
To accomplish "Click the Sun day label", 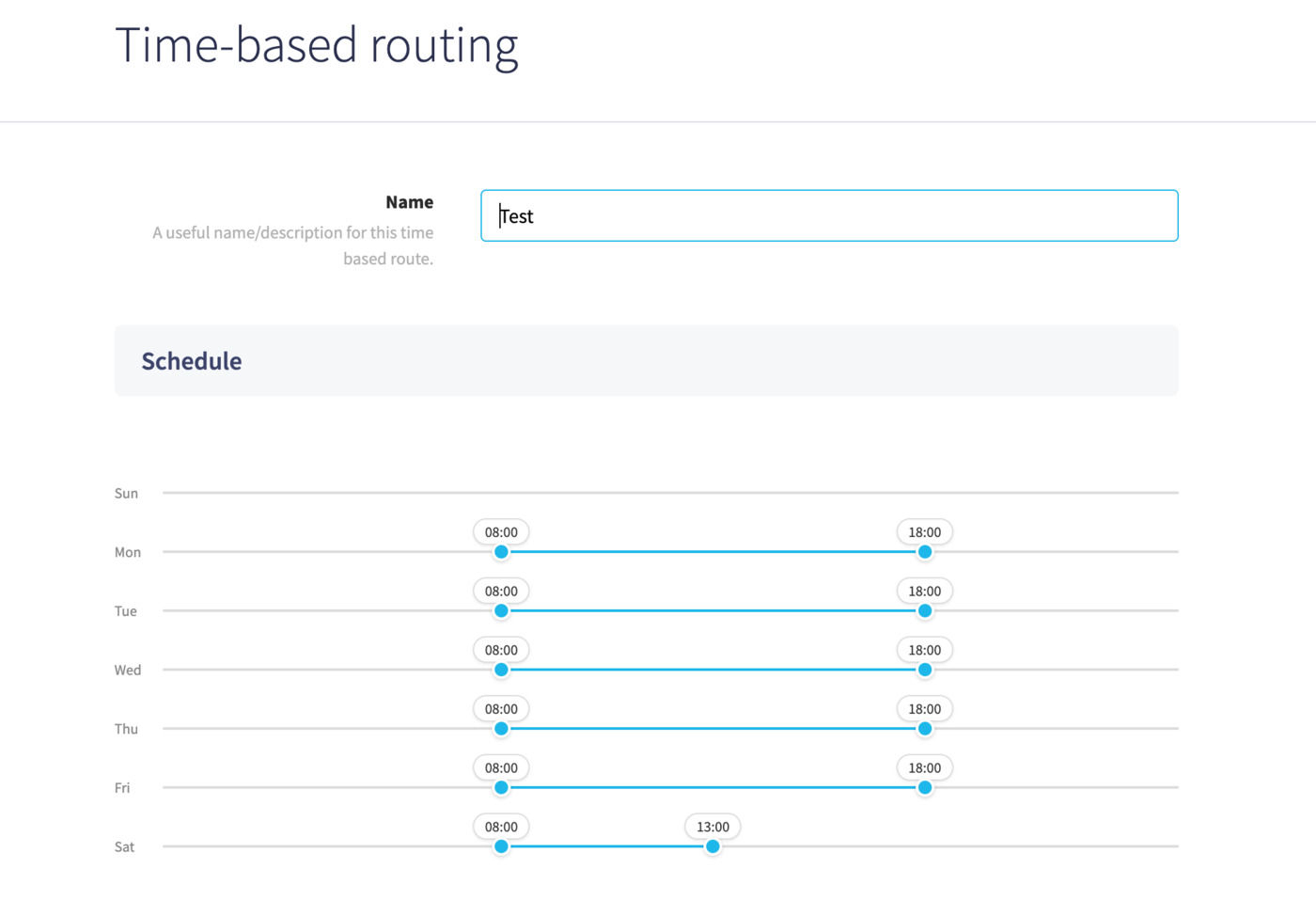I will click(126, 494).
